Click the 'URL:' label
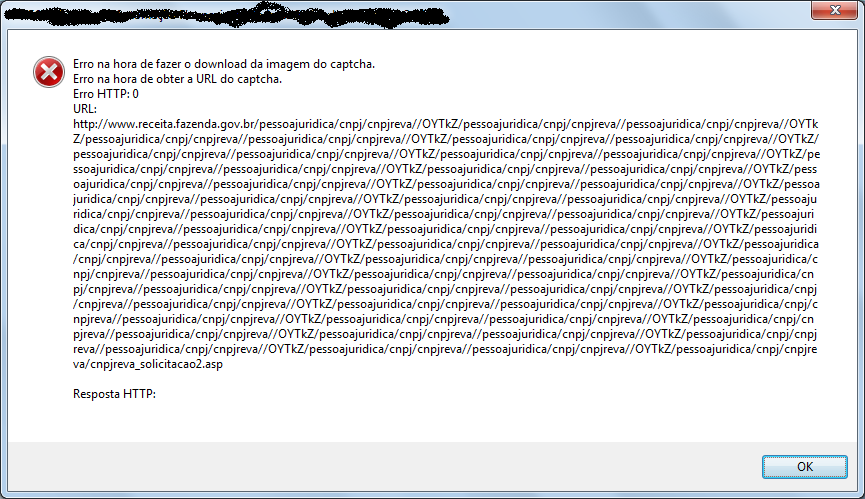Viewport: 865px width, 499px height. [84, 109]
